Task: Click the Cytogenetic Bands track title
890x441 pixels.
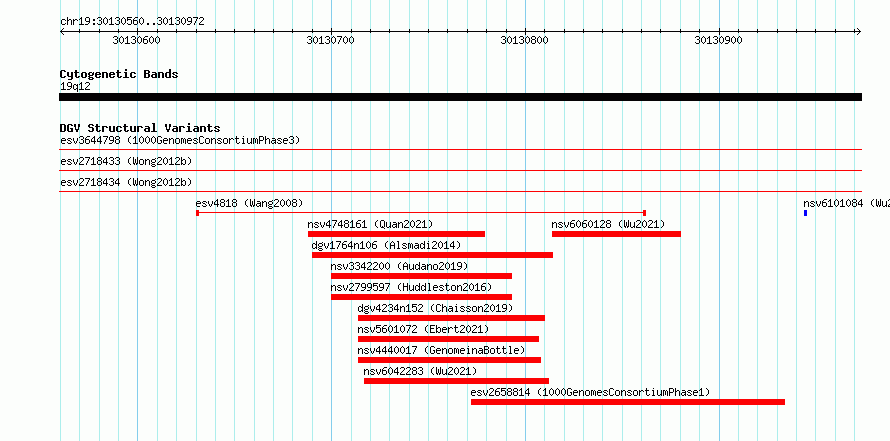Action: (x=119, y=74)
